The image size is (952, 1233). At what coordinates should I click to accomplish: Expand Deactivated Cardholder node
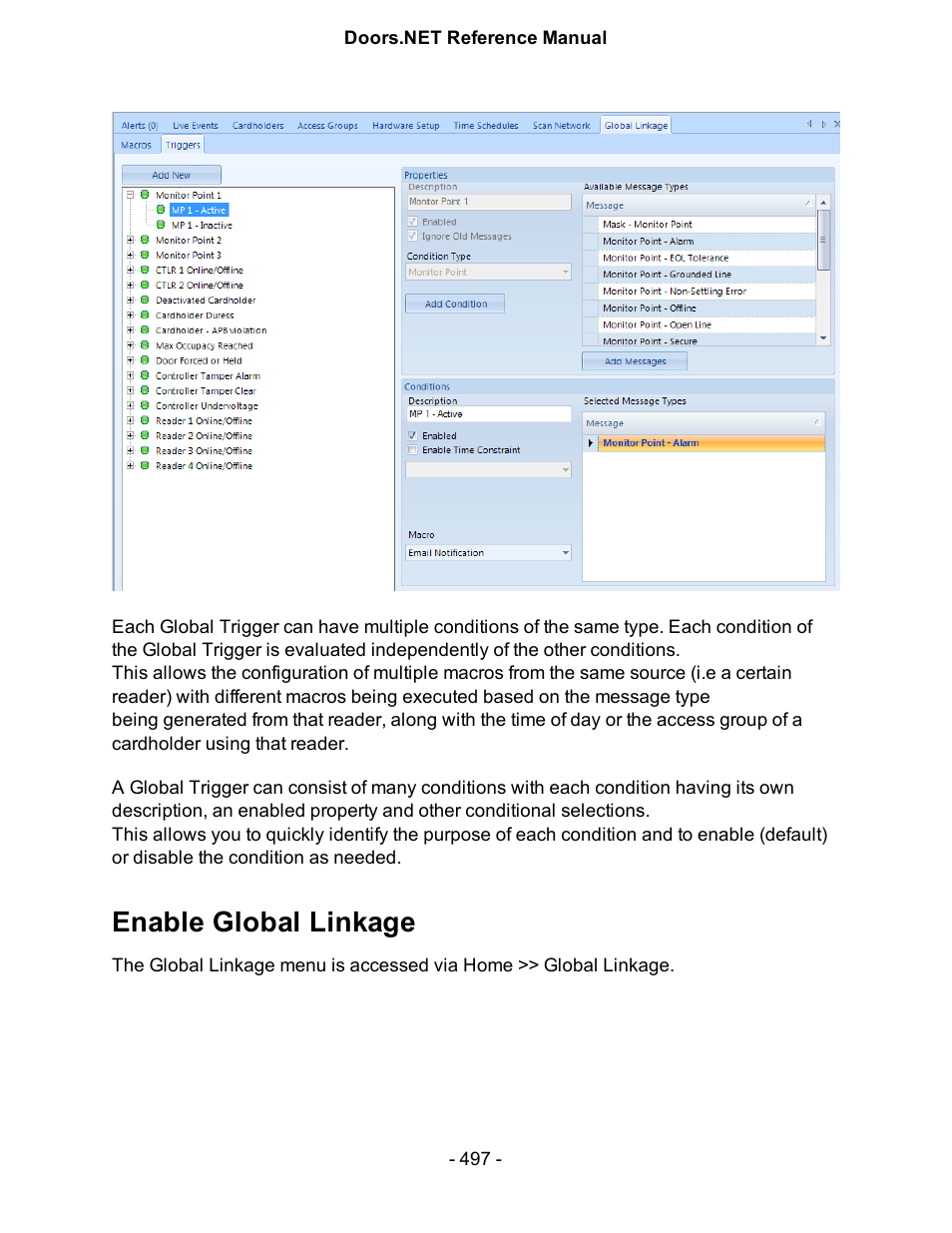[x=130, y=301]
